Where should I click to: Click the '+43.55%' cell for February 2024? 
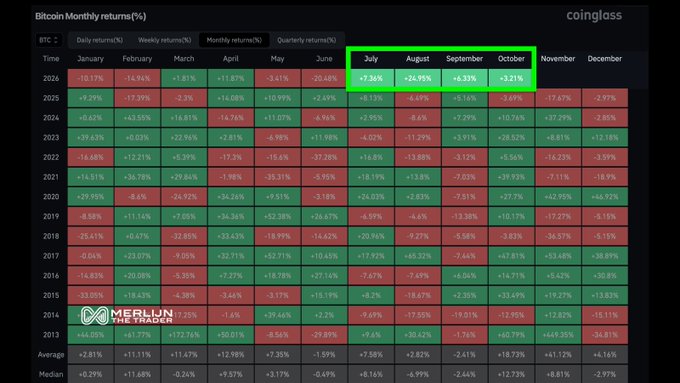coord(137,118)
